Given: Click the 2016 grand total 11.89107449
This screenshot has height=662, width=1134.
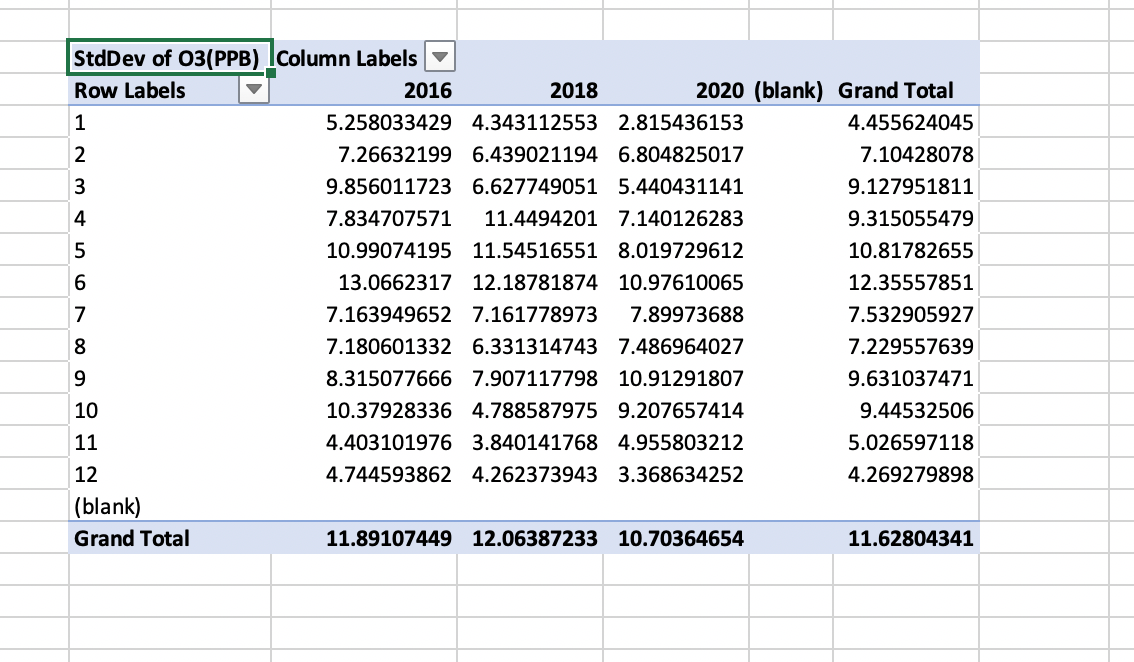Looking at the screenshot, I should [390, 539].
